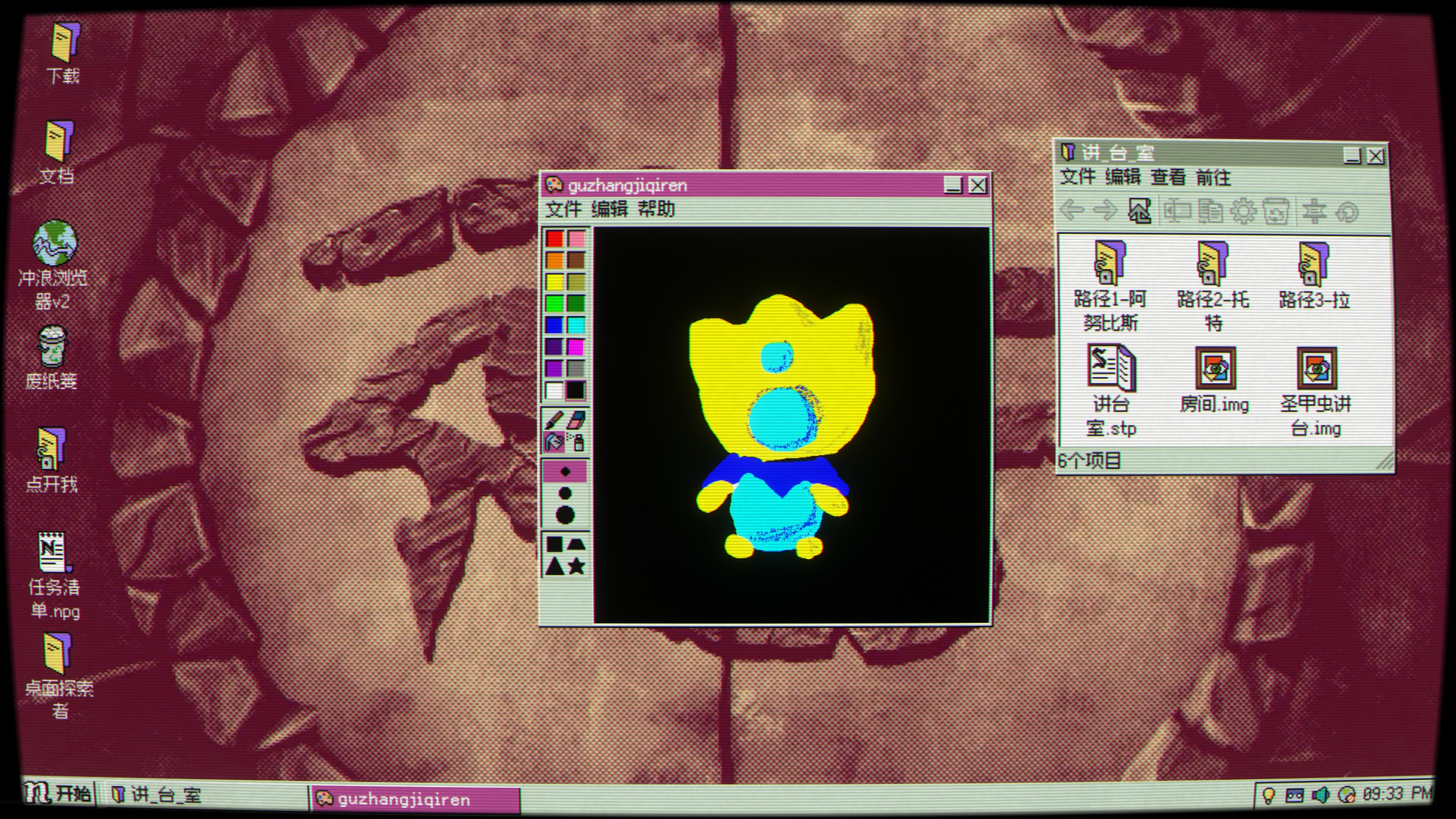
Task: Click the home icon in 讲_台_室 toolbar
Action: [1139, 212]
